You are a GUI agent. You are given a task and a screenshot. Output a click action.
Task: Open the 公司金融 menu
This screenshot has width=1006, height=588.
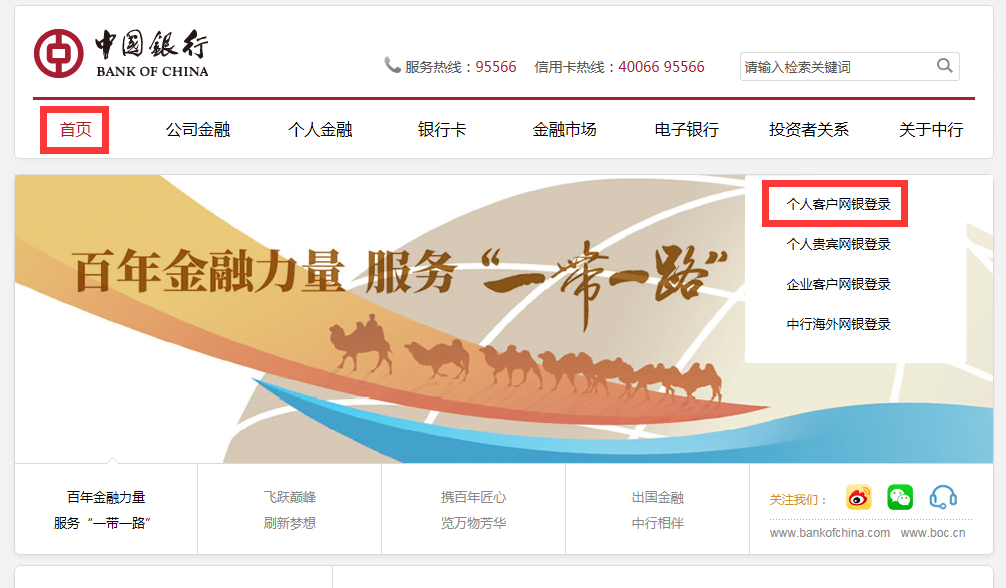[x=198, y=130]
